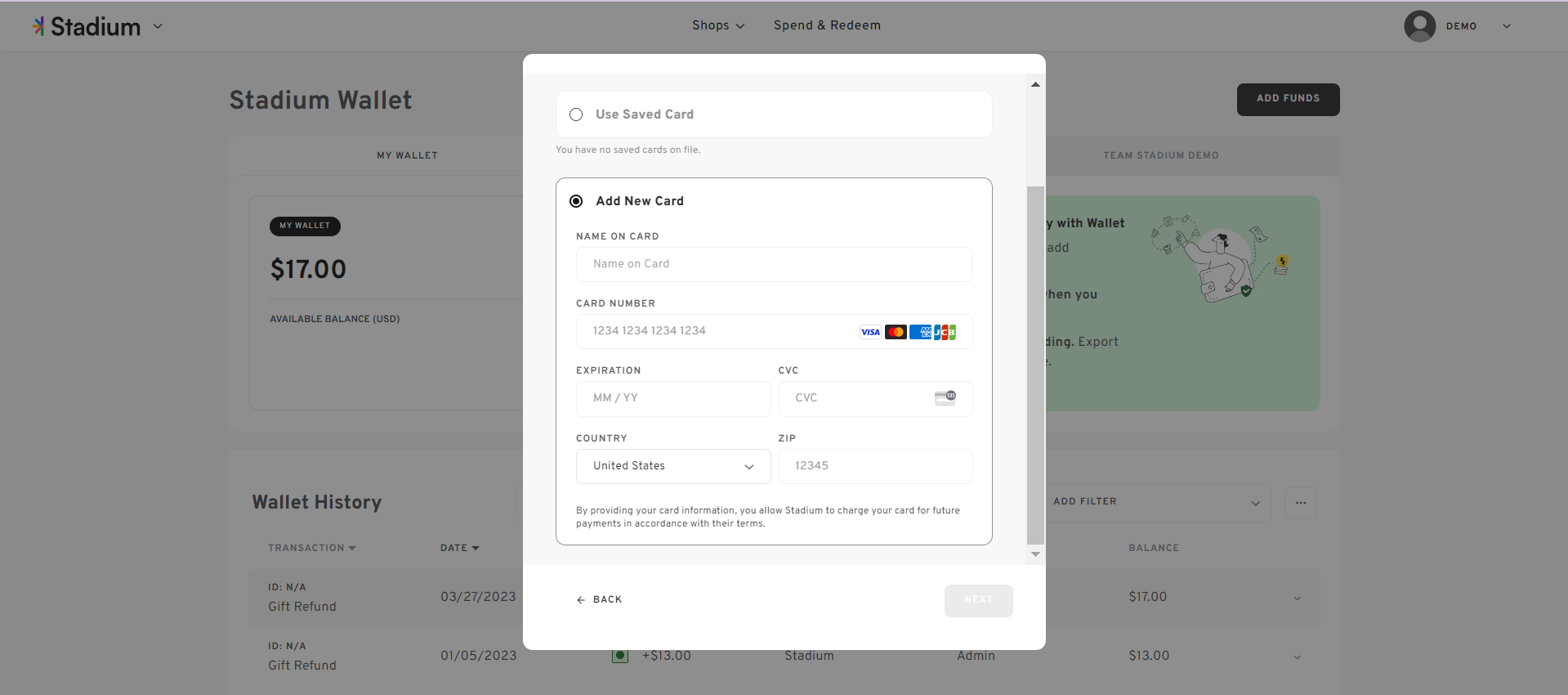
Task: Click the Name on Card input field
Action: 774,264
